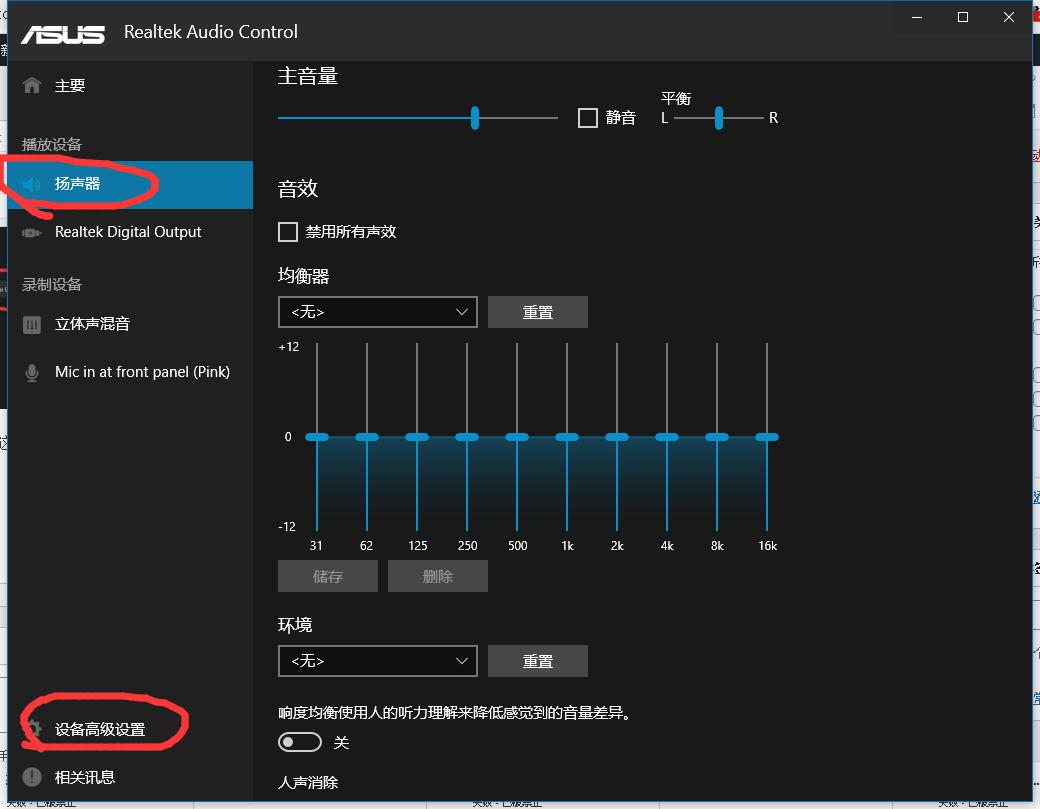Open Mic in at front panel (Pink)
Image resolution: width=1040 pixels, height=809 pixels.
(142, 372)
